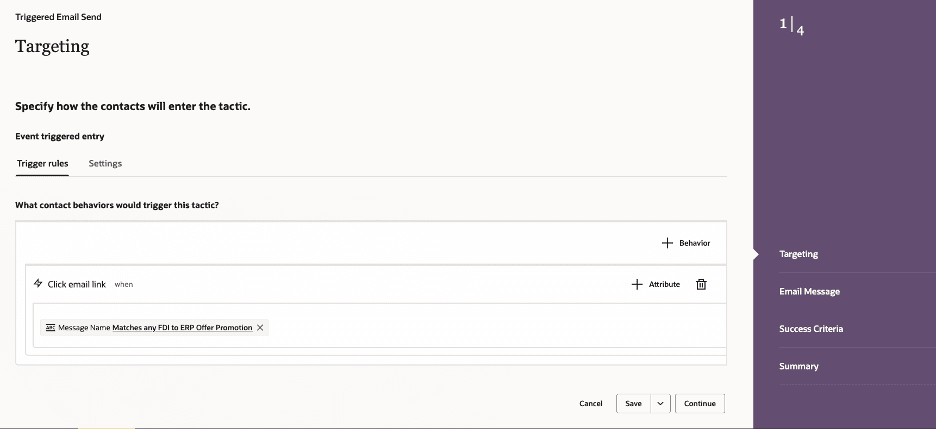Click the step counter '1 | 4'
This screenshot has height=430, width=936.
(792, 27)
